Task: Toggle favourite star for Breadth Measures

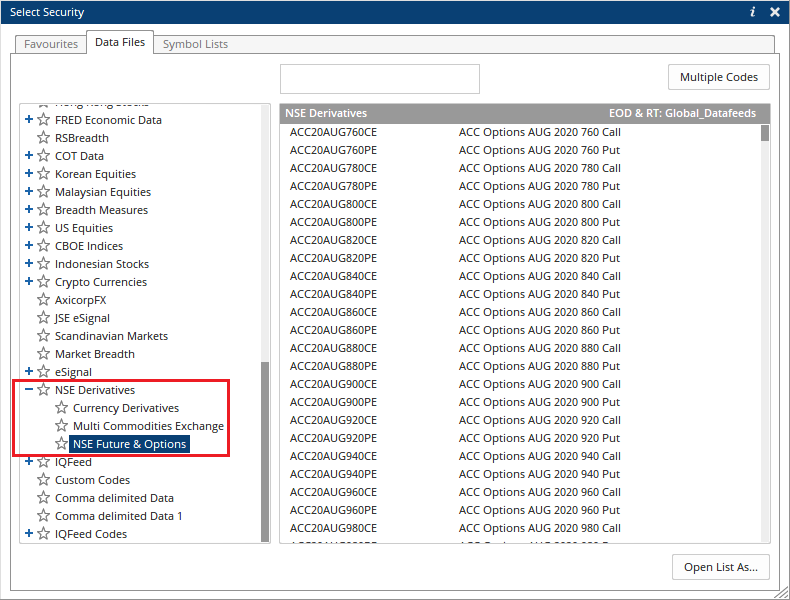Action: point(44,210)
